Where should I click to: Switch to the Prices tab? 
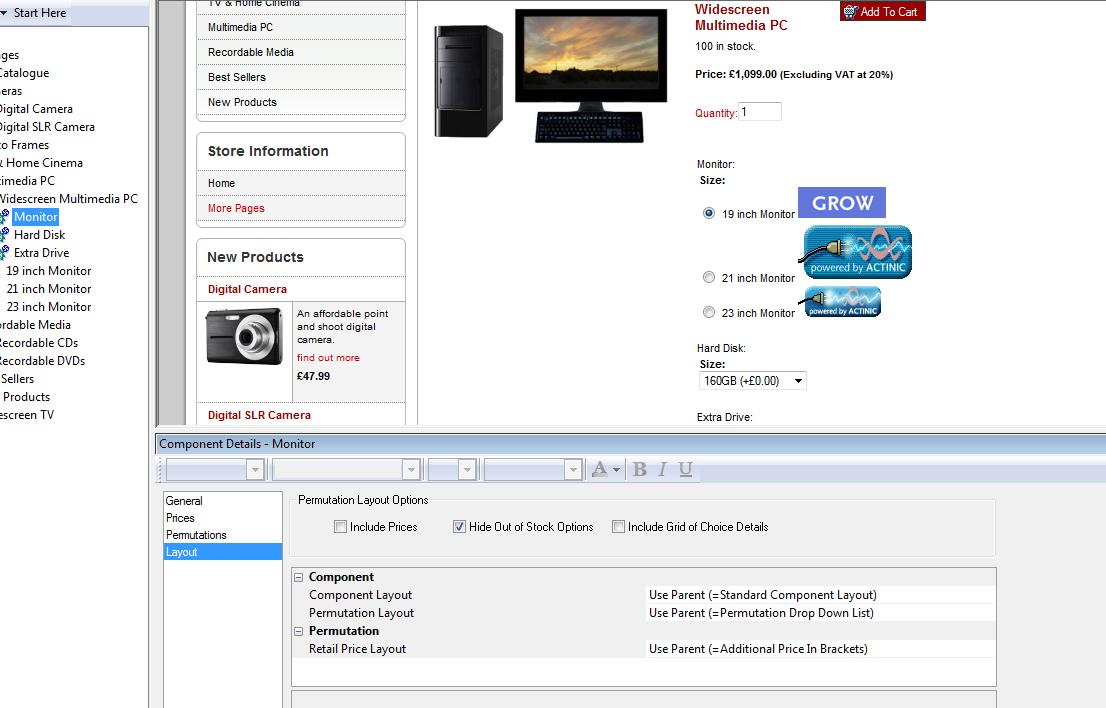(x=181, y=518)
